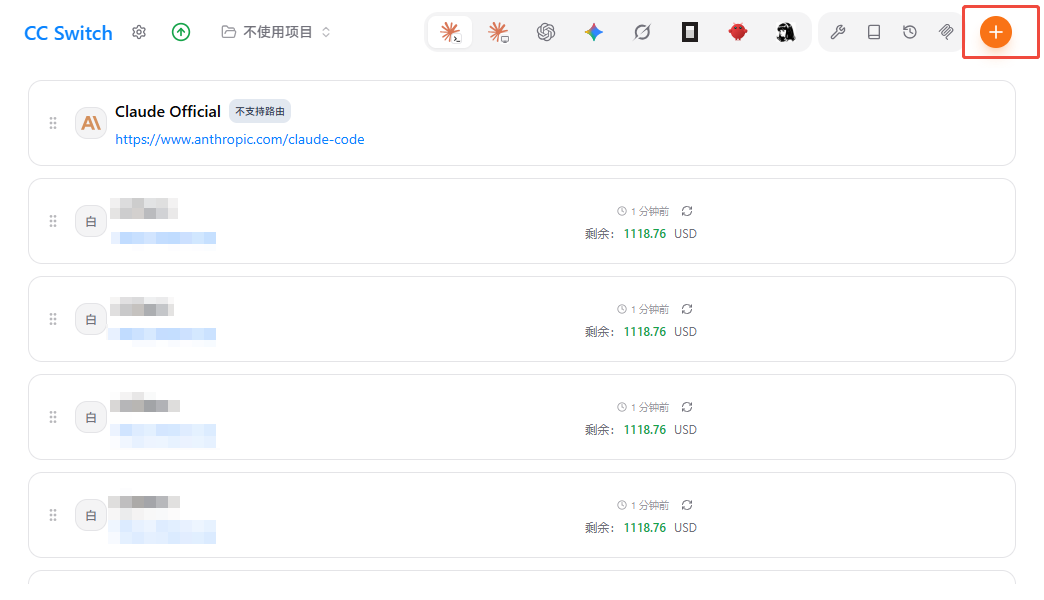Switch to the Claude Desktop monitor tab
The width and height of the screenshot is (1044, 600).
[498, 32]
